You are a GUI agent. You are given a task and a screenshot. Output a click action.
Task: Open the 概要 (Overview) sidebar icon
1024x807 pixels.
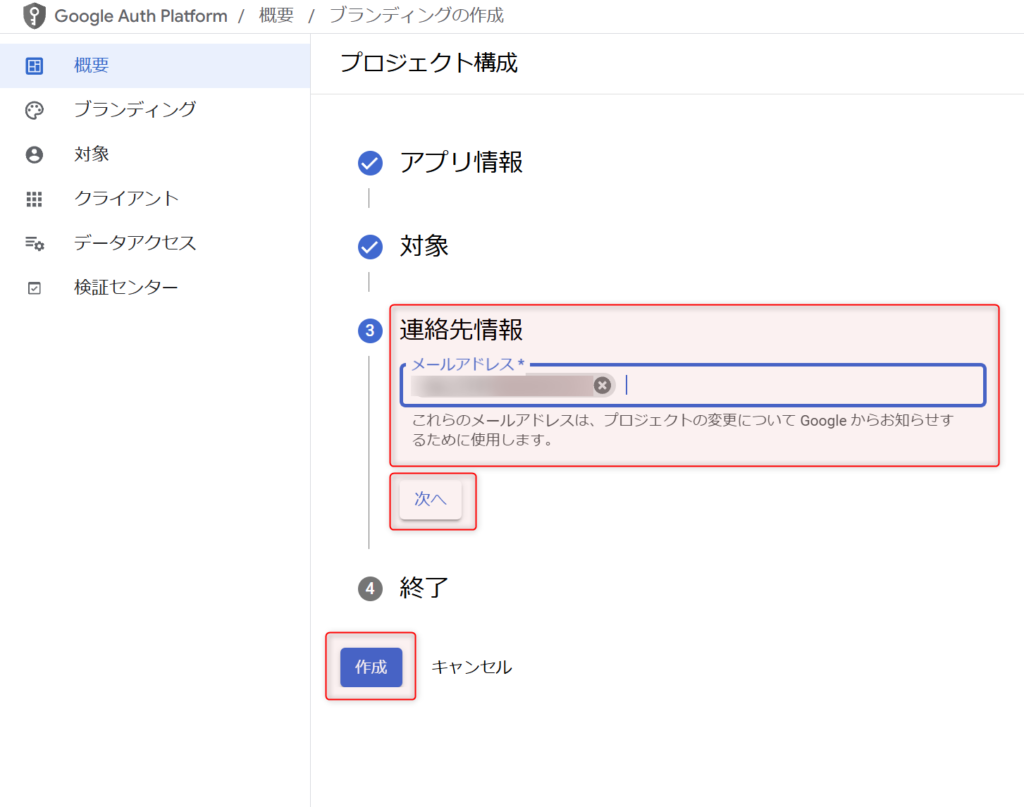pyautogui.click(x=34, y=64)
